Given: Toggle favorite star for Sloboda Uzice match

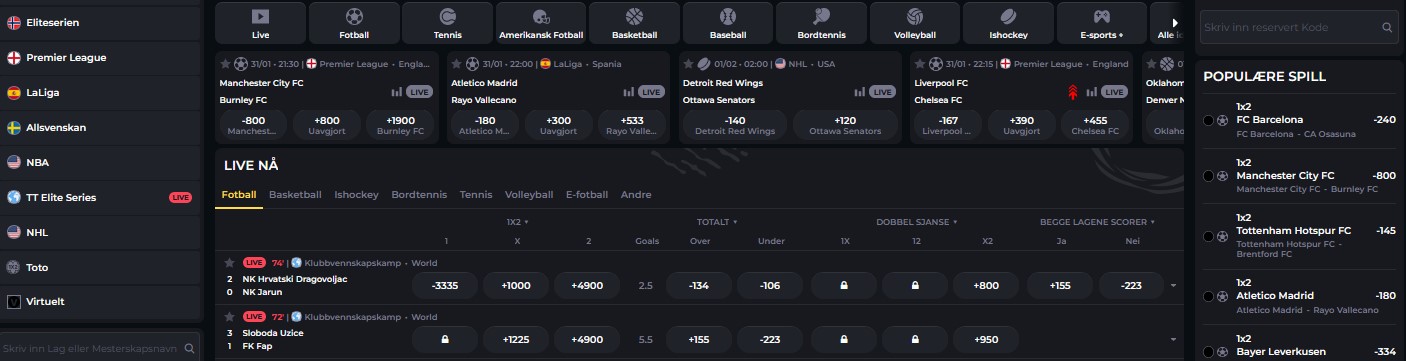Looking at the screenshot, I should point(228,316).
